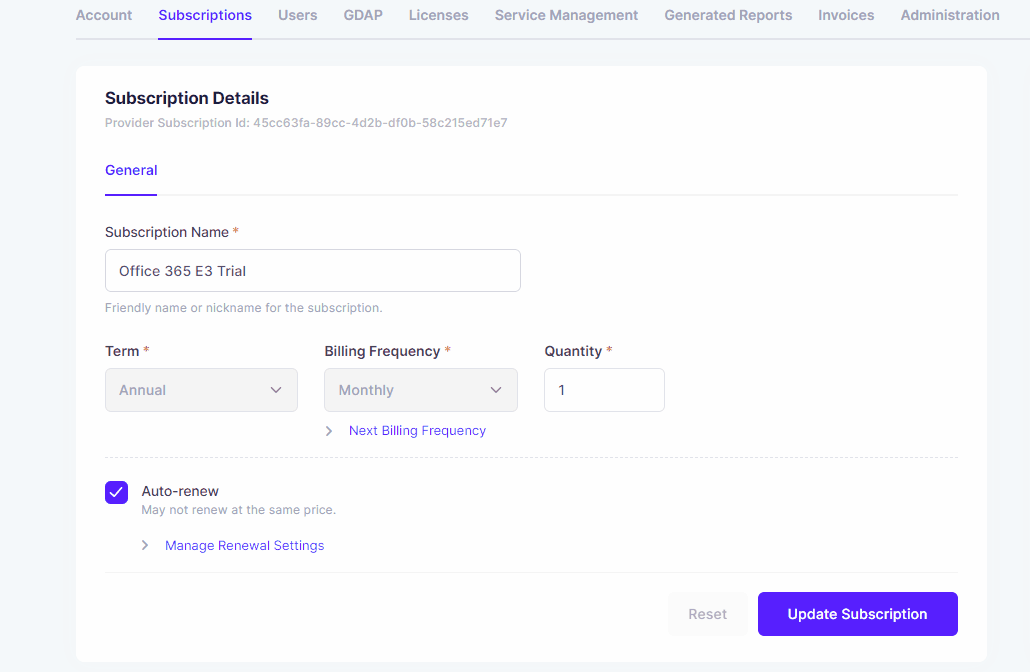Image resolution: width=1030 pixels, height=672 pixels.
Task: Switch to the Users tab
Action: click(298, 15)
